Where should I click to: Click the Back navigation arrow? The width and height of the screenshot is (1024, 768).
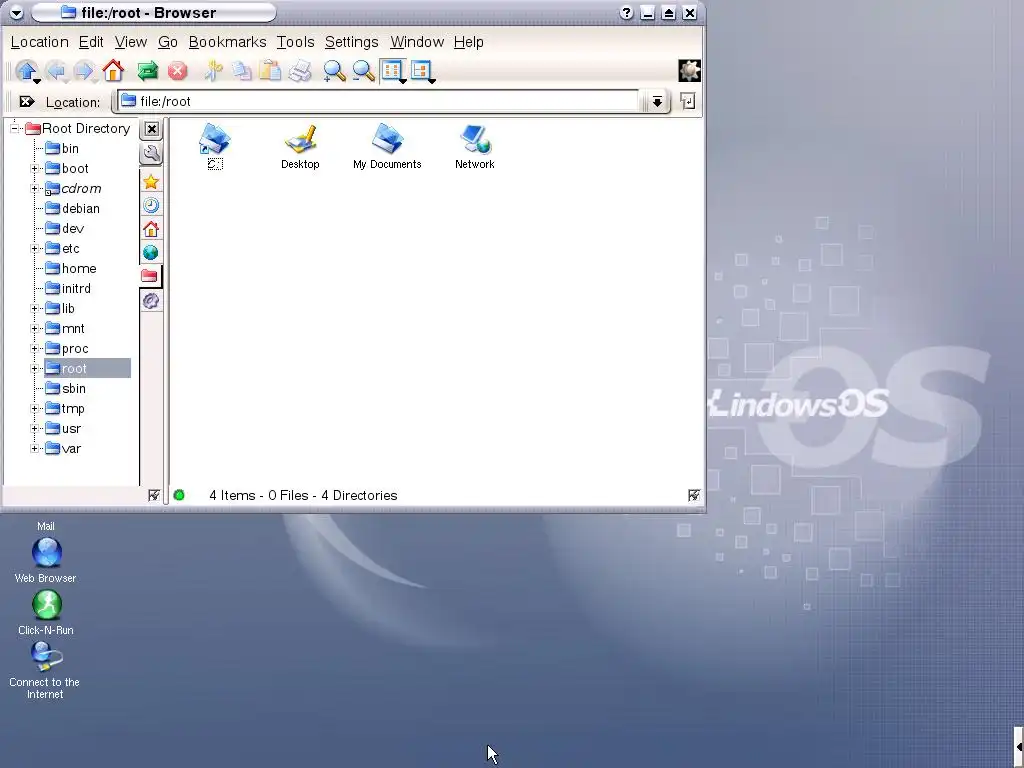[56, 71]
